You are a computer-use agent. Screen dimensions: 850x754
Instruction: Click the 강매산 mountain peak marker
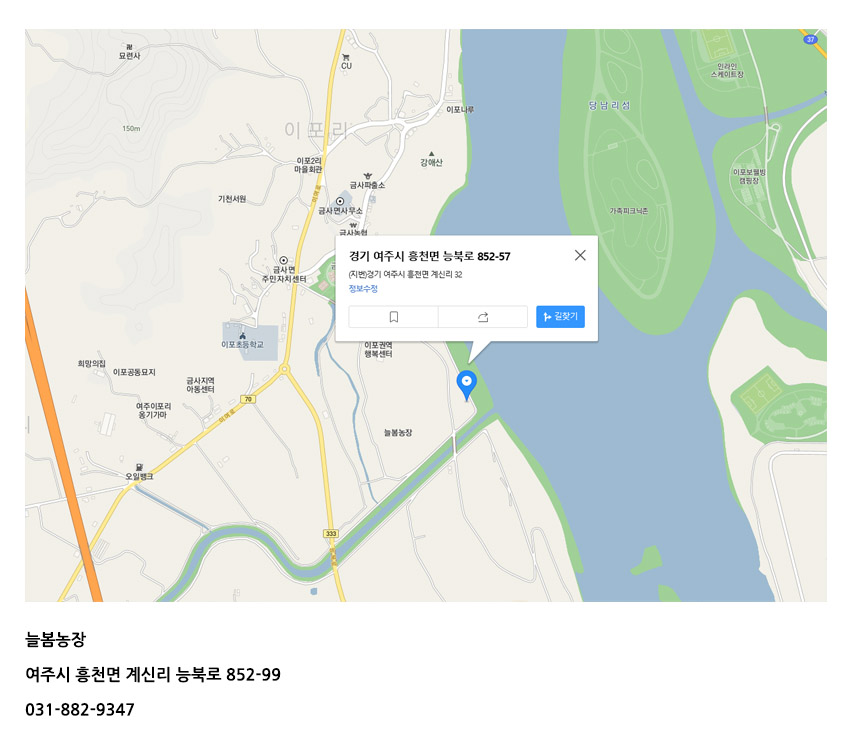tap(432, 154)
